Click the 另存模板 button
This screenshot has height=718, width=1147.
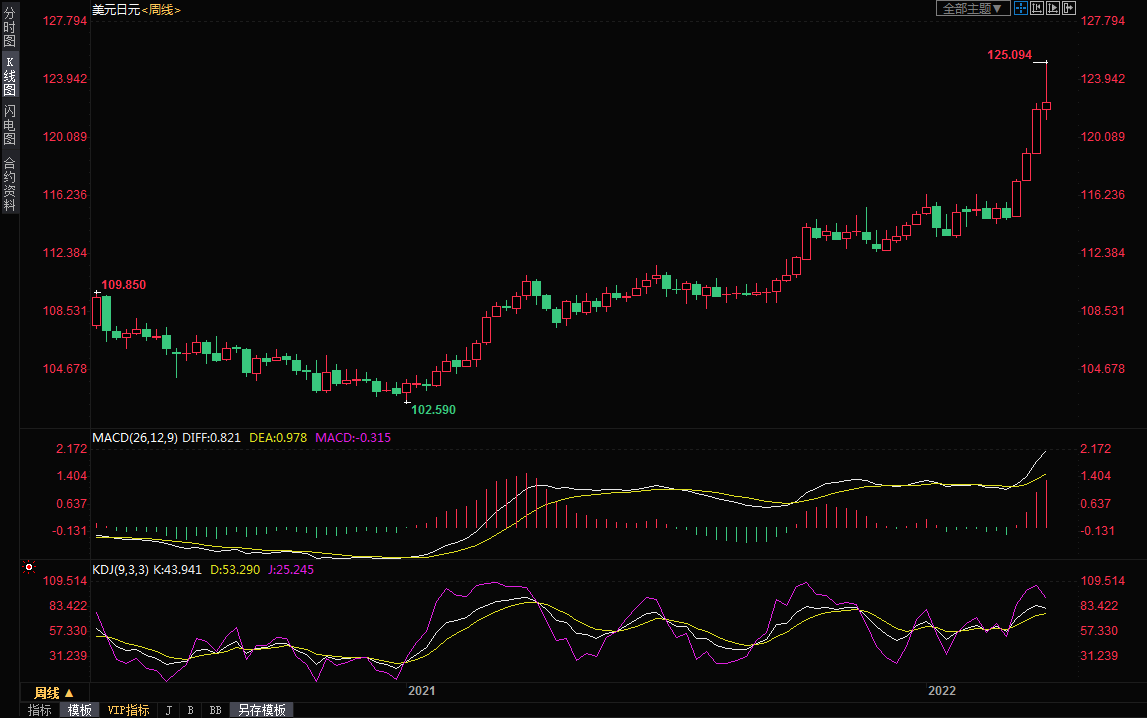[x=262, y=710]
